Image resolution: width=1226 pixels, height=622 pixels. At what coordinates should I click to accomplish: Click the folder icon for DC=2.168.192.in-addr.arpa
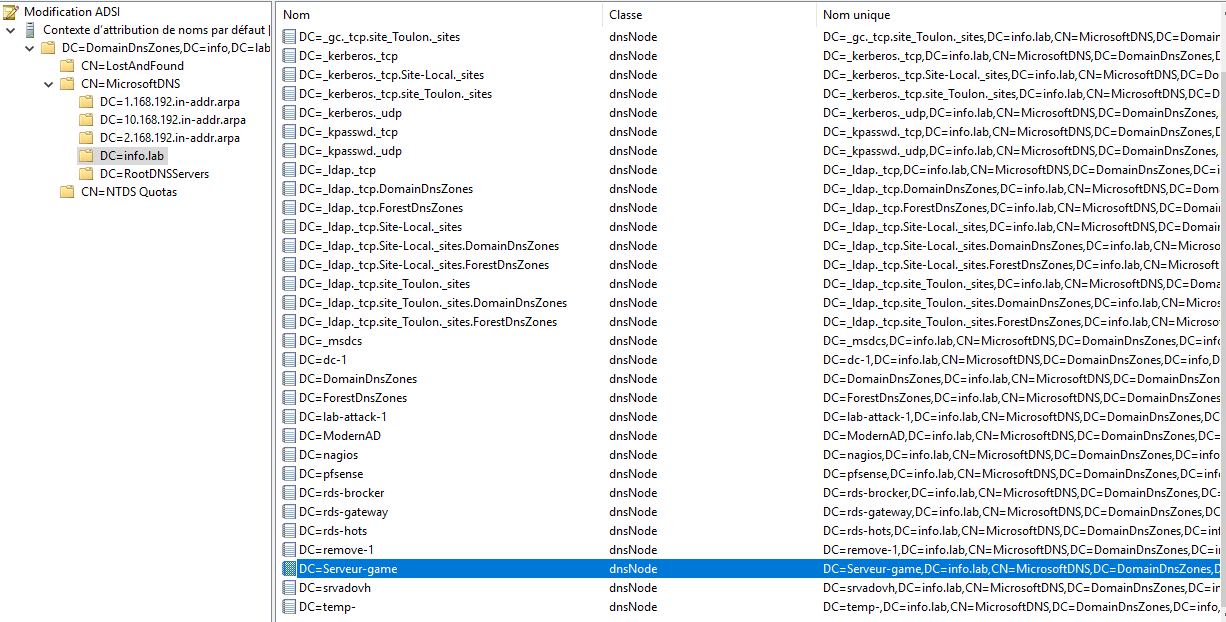86,138
